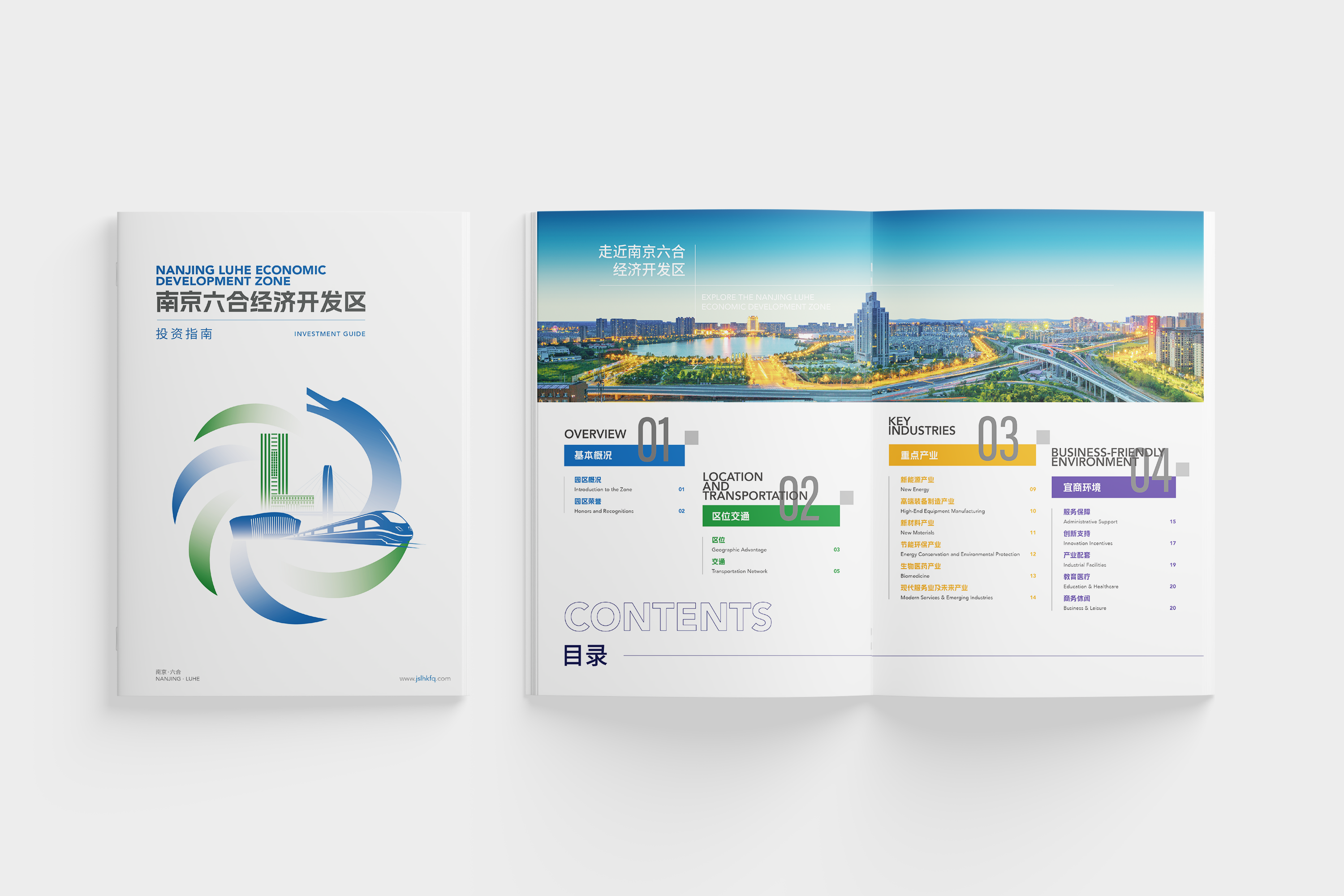Select the "新材料产业" entry

pos(917,523)
